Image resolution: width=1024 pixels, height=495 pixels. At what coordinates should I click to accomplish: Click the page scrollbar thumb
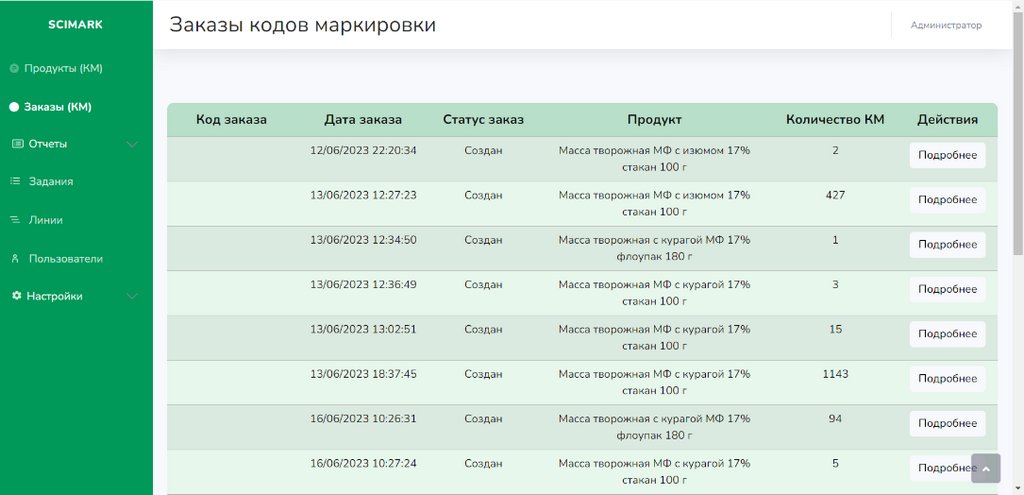coord(1018,131)
